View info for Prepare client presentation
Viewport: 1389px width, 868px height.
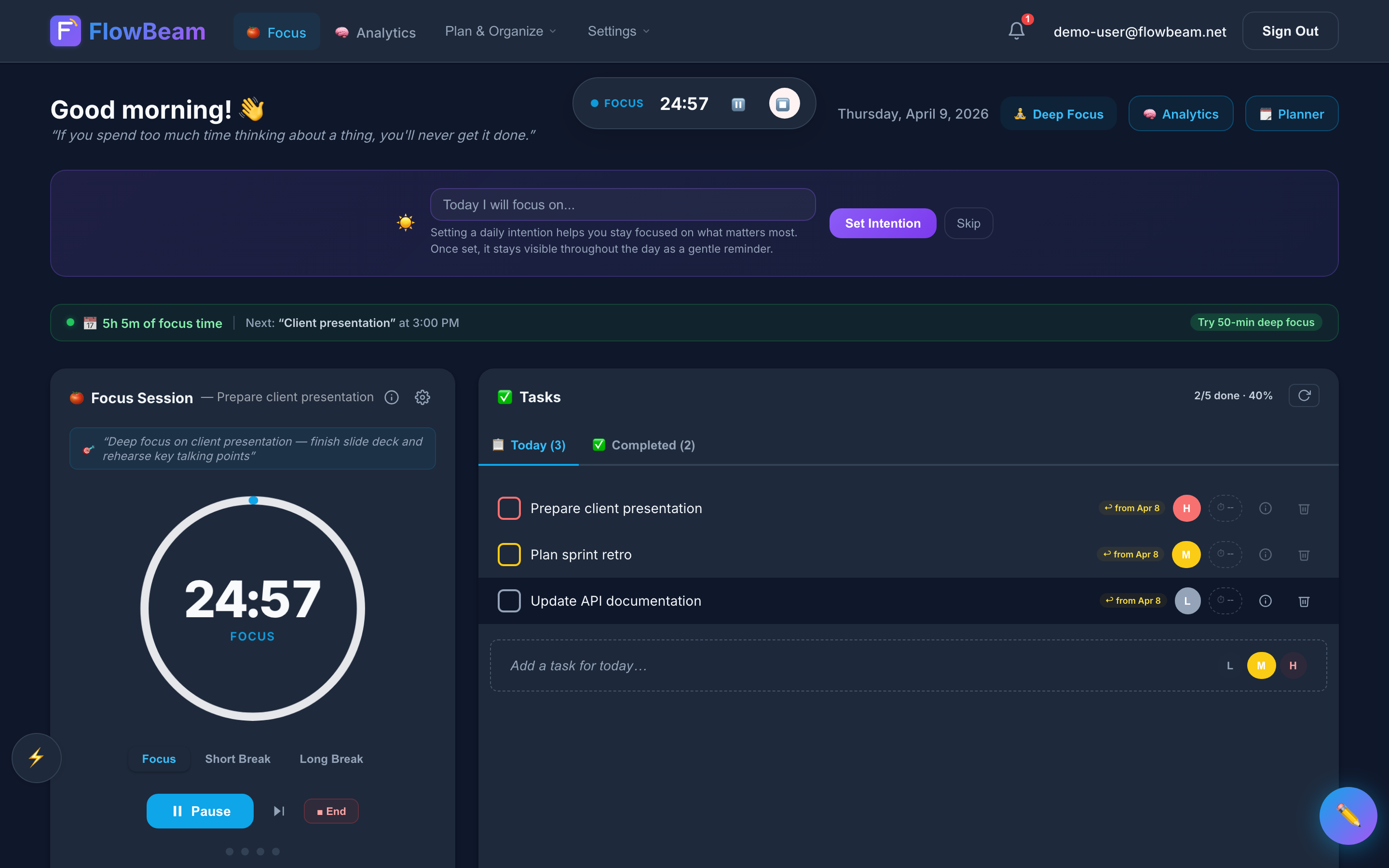click(x=1265, y=509)
